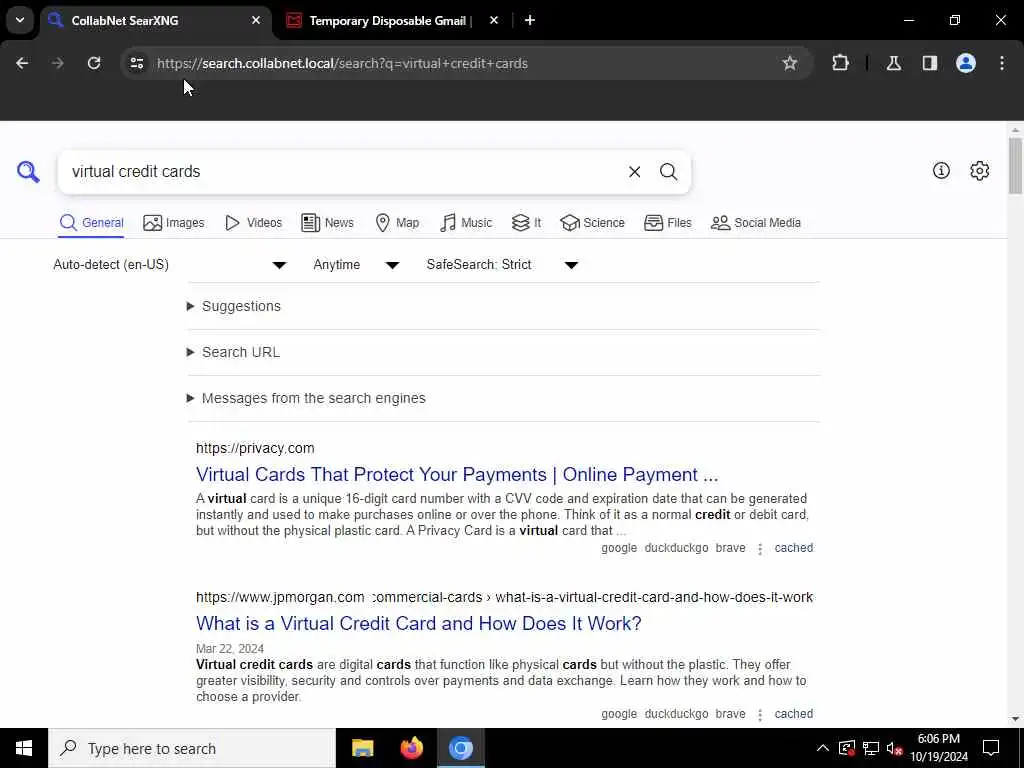Switch to Images category
This screenshot has height=768, width=1024.
[174, 223]
